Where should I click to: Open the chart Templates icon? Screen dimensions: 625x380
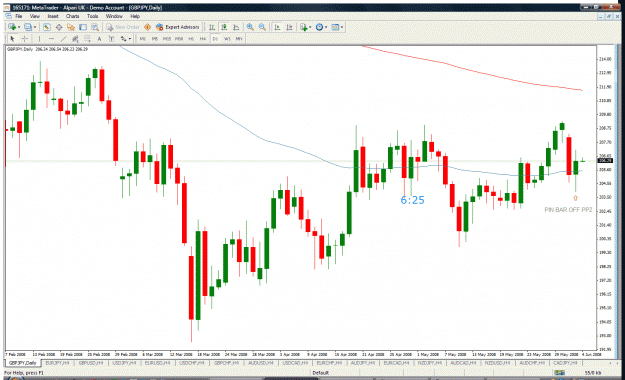click(x=335, y=27)
